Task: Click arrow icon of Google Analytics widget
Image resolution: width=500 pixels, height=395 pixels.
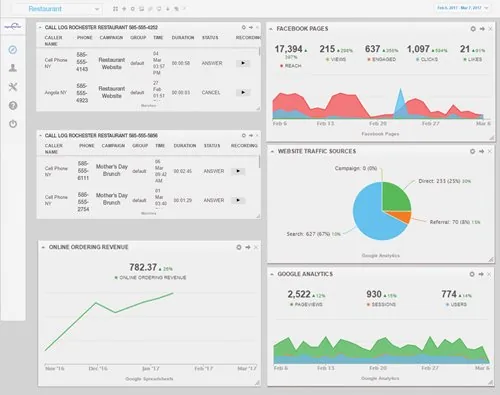Action: [481, 274]
